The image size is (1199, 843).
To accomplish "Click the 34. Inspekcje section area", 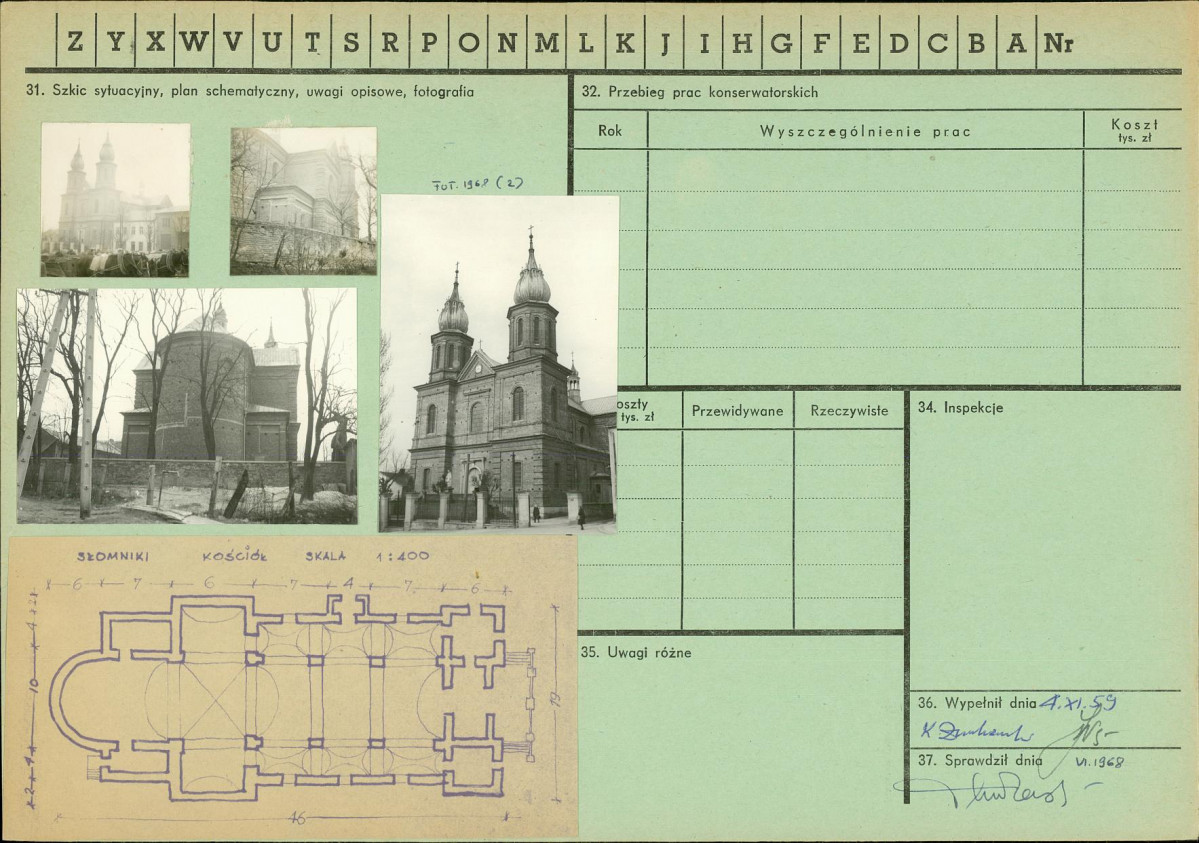I will coord(1045,539).
